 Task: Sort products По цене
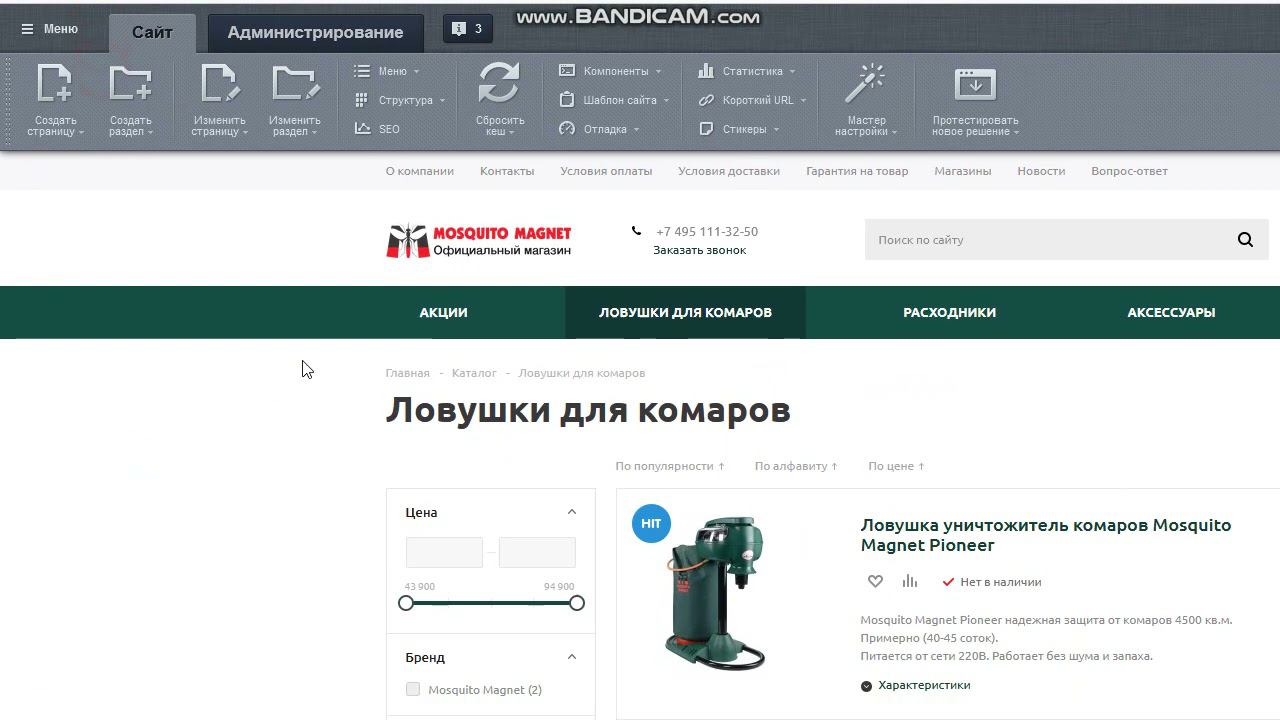click(x=896, y=466)
